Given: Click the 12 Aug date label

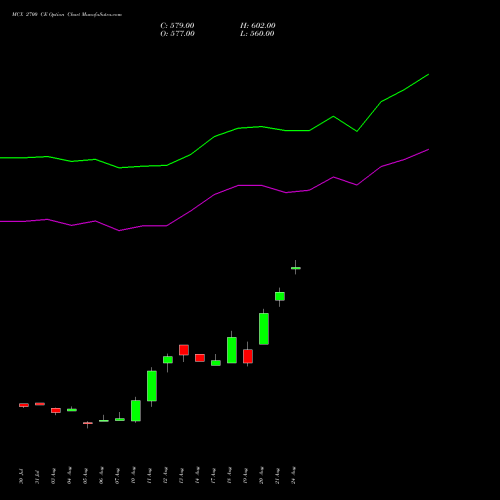Looking at the screenshot, I should pyautogui.click(x=165, y=476).
